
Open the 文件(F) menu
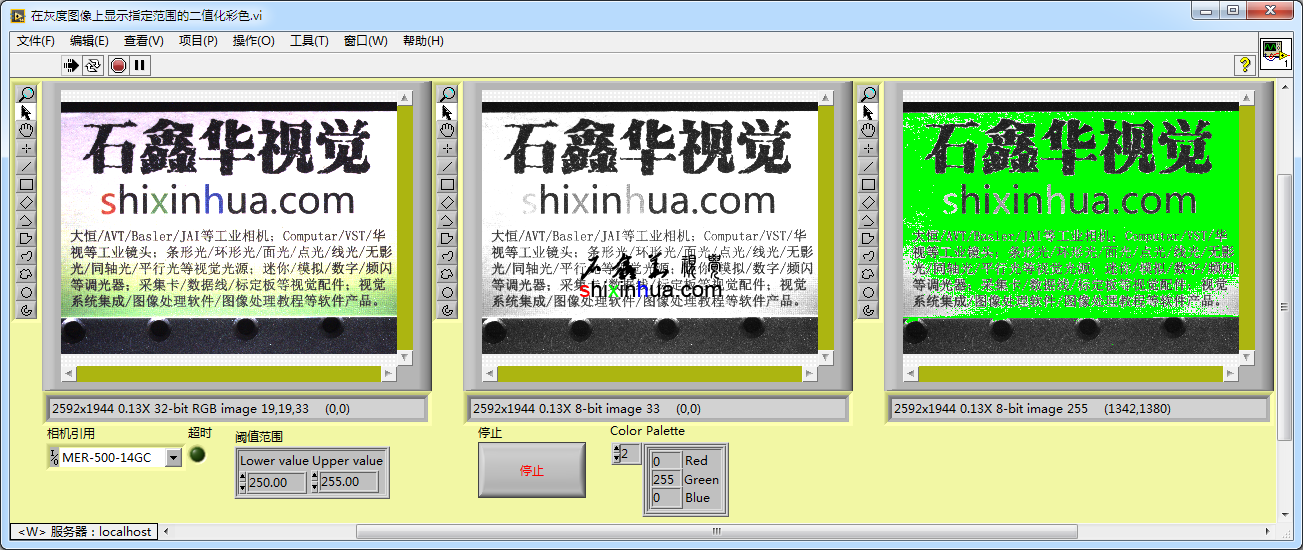(x=36, y=41)
